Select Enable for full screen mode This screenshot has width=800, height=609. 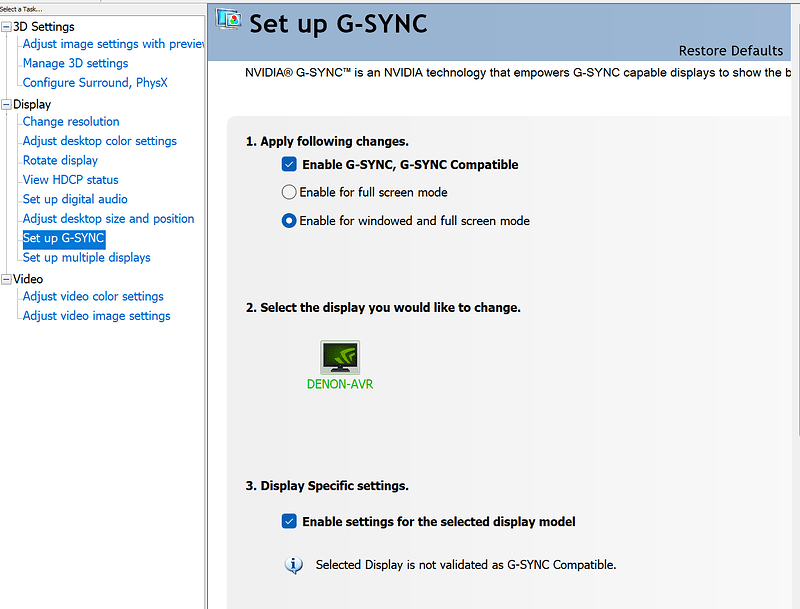[x=289, y=192]
